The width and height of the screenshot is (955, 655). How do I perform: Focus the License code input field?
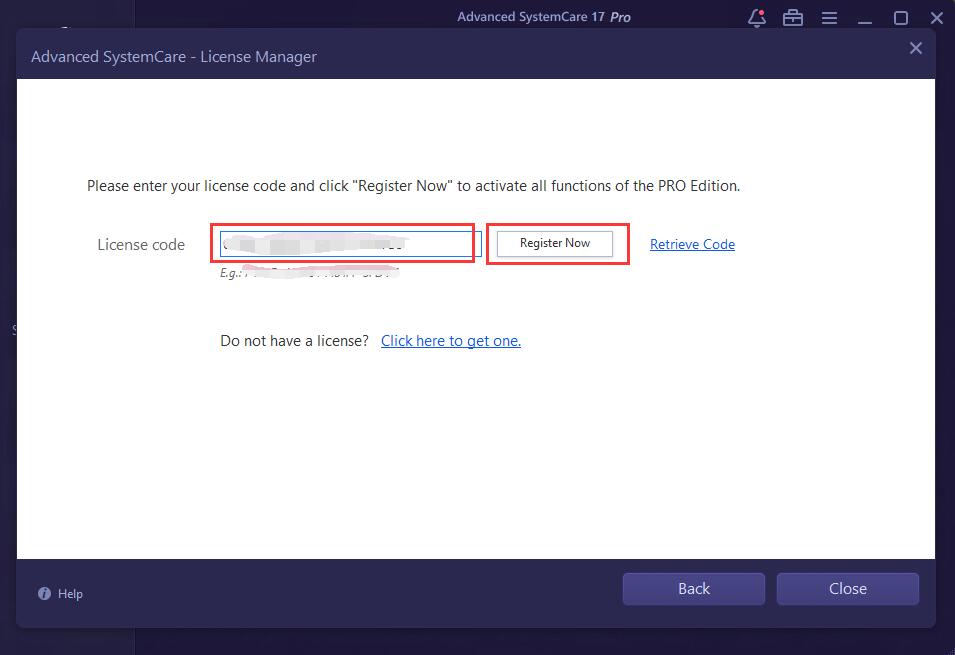pos(351,244)
